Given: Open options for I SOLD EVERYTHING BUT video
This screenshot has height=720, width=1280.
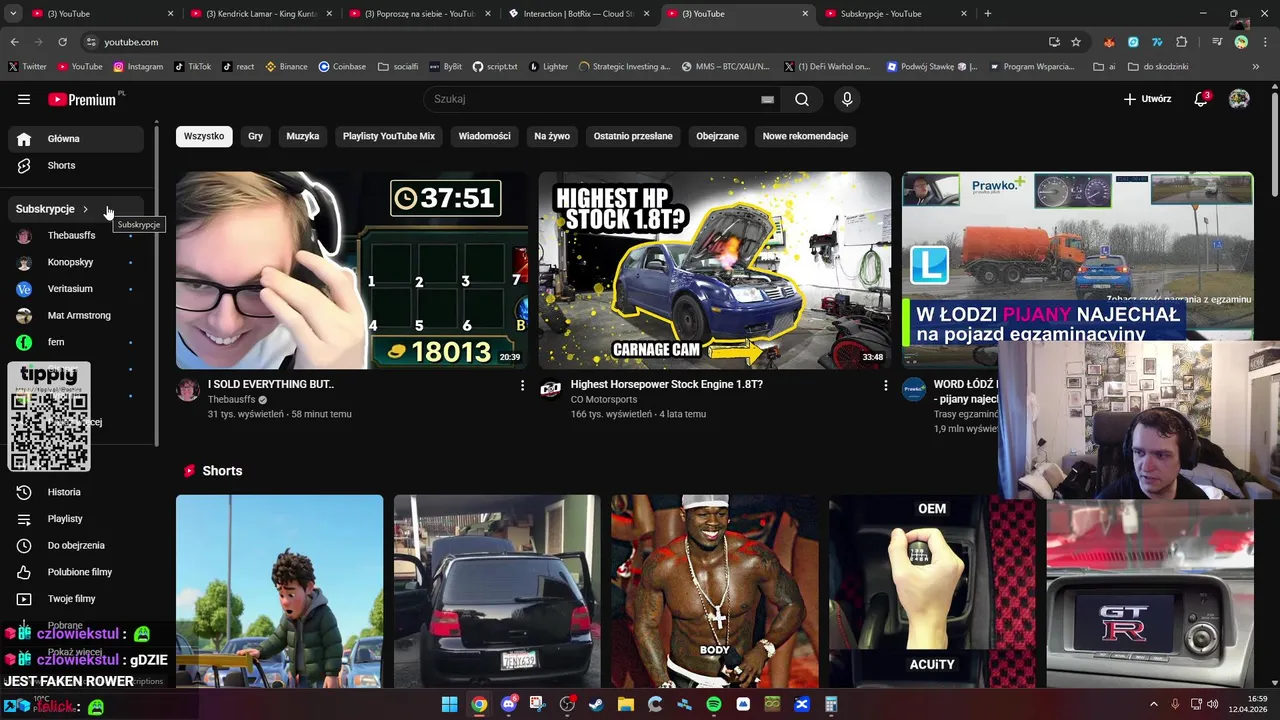Looking at the screenshot, I should click(522, 385).
